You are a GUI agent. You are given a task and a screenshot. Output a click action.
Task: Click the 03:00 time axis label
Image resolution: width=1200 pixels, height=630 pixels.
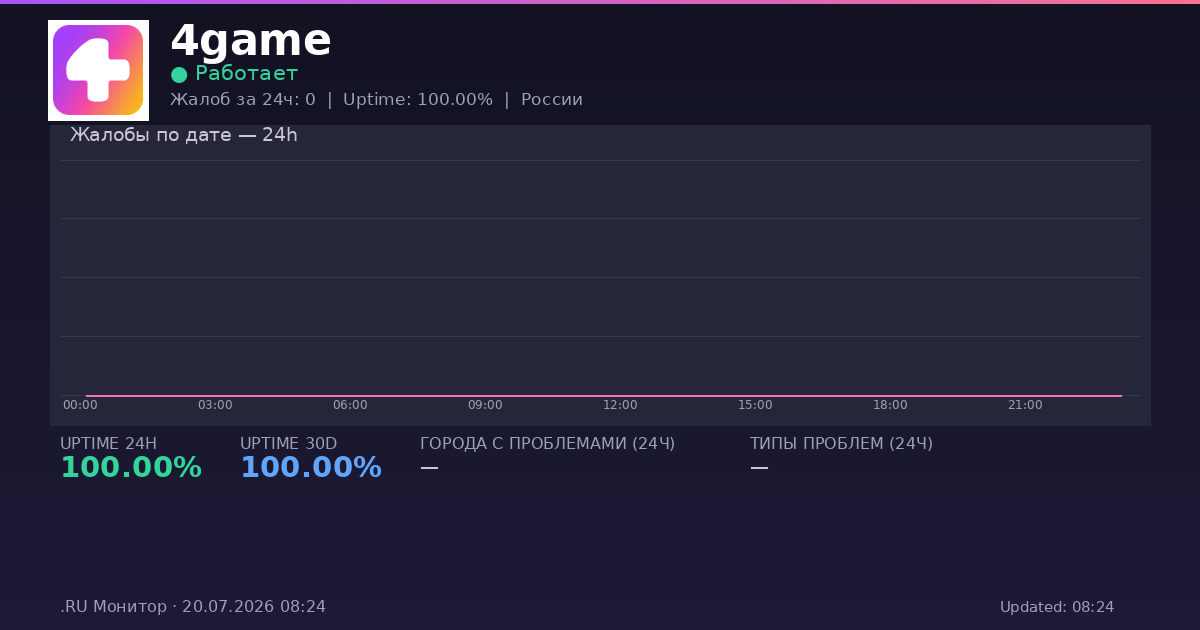[x=215, y=405]
